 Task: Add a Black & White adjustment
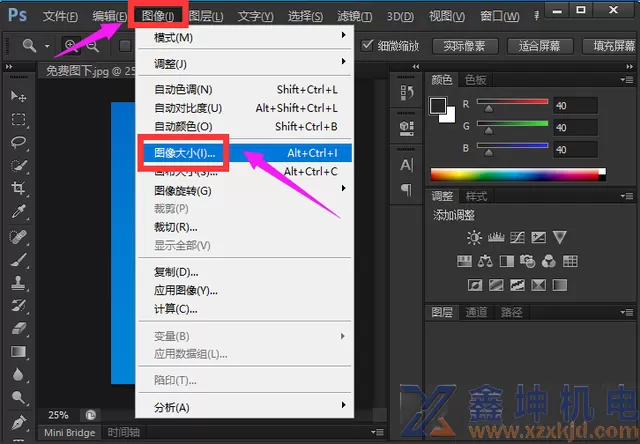coord(507,261)
